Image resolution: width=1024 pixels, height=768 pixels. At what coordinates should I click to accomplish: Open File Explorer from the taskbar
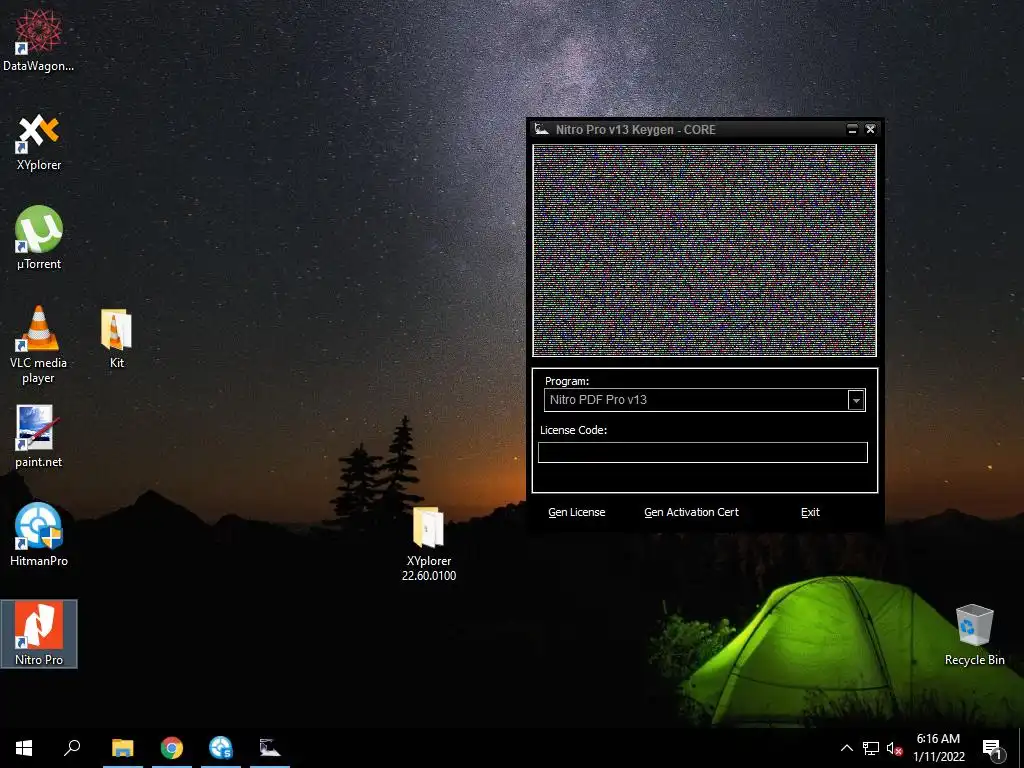click(123, 748)
